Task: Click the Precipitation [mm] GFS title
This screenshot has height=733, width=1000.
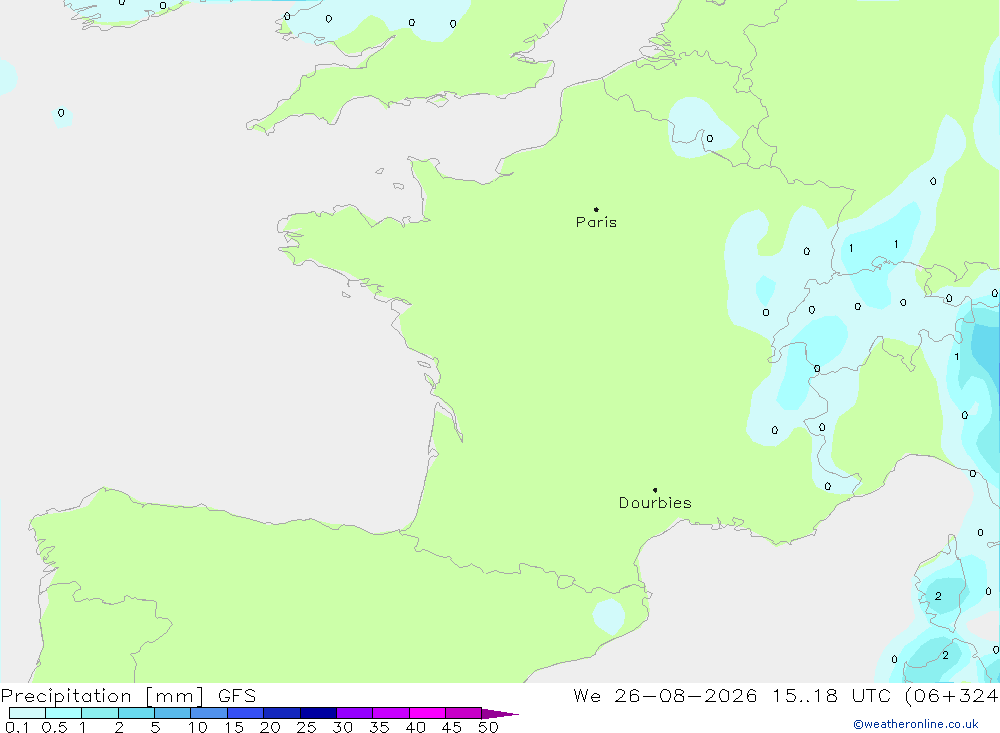Action: click(128, 696)
